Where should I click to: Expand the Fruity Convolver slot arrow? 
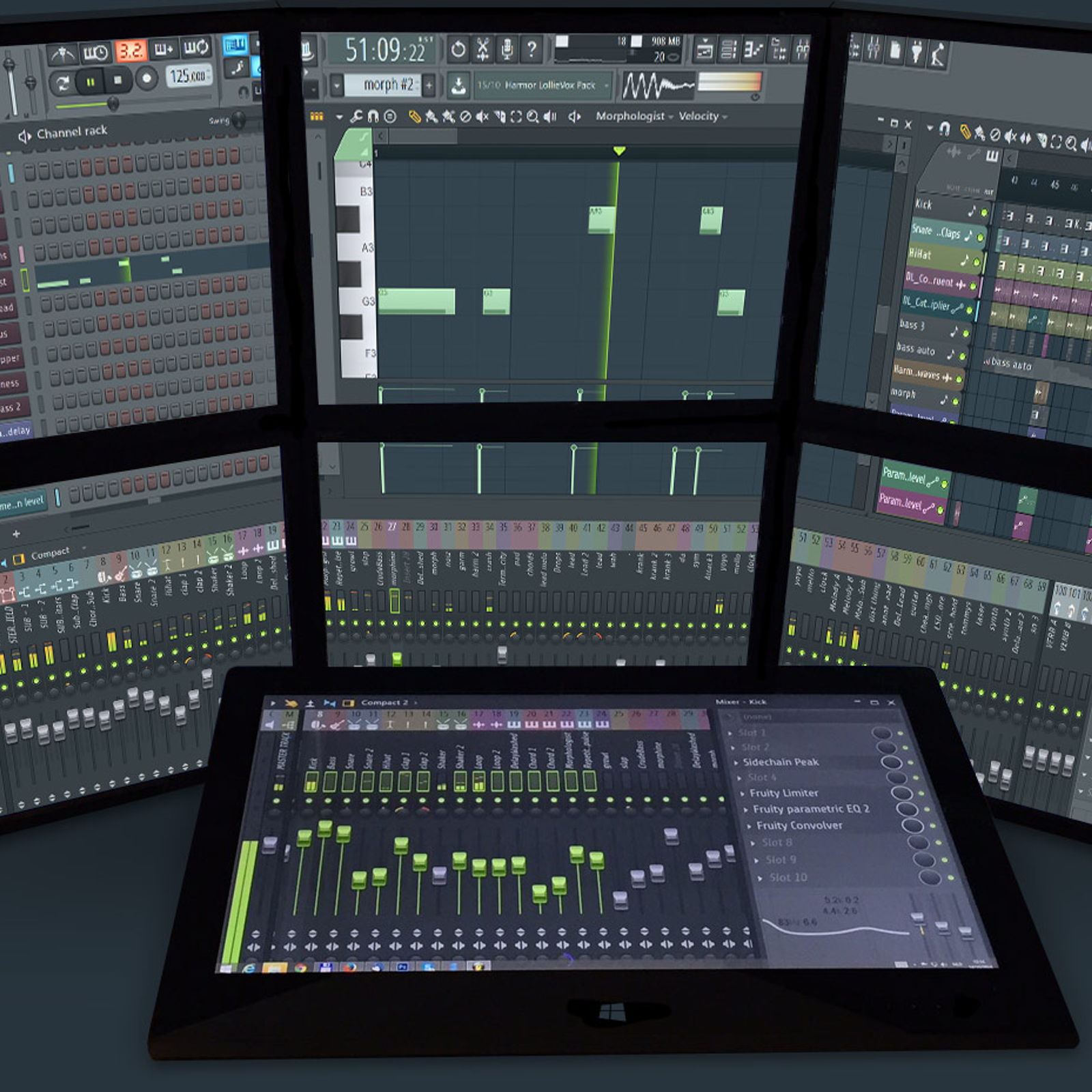coord(749,826)
